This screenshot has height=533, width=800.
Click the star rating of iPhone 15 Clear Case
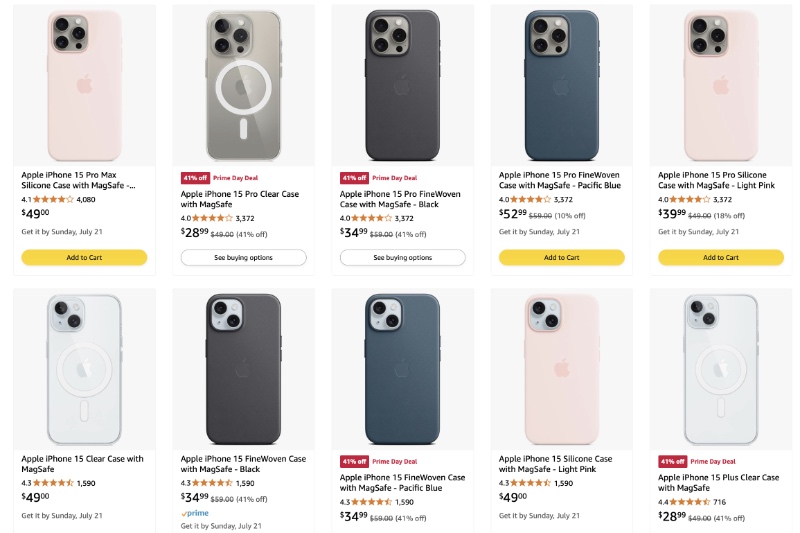coord(54,483)
